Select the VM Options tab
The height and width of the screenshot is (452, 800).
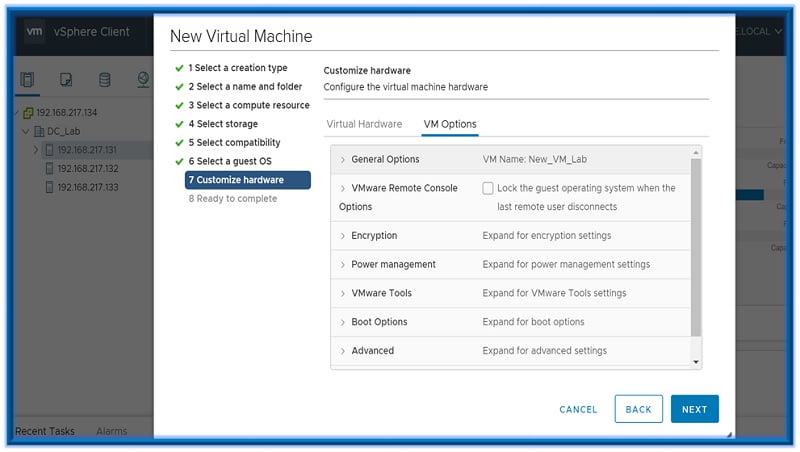coord(450,124)
